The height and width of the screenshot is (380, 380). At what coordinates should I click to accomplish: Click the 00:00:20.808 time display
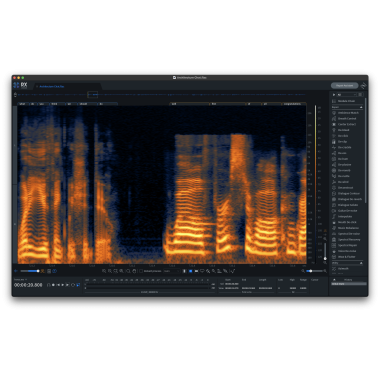click(x=28, y=285)
